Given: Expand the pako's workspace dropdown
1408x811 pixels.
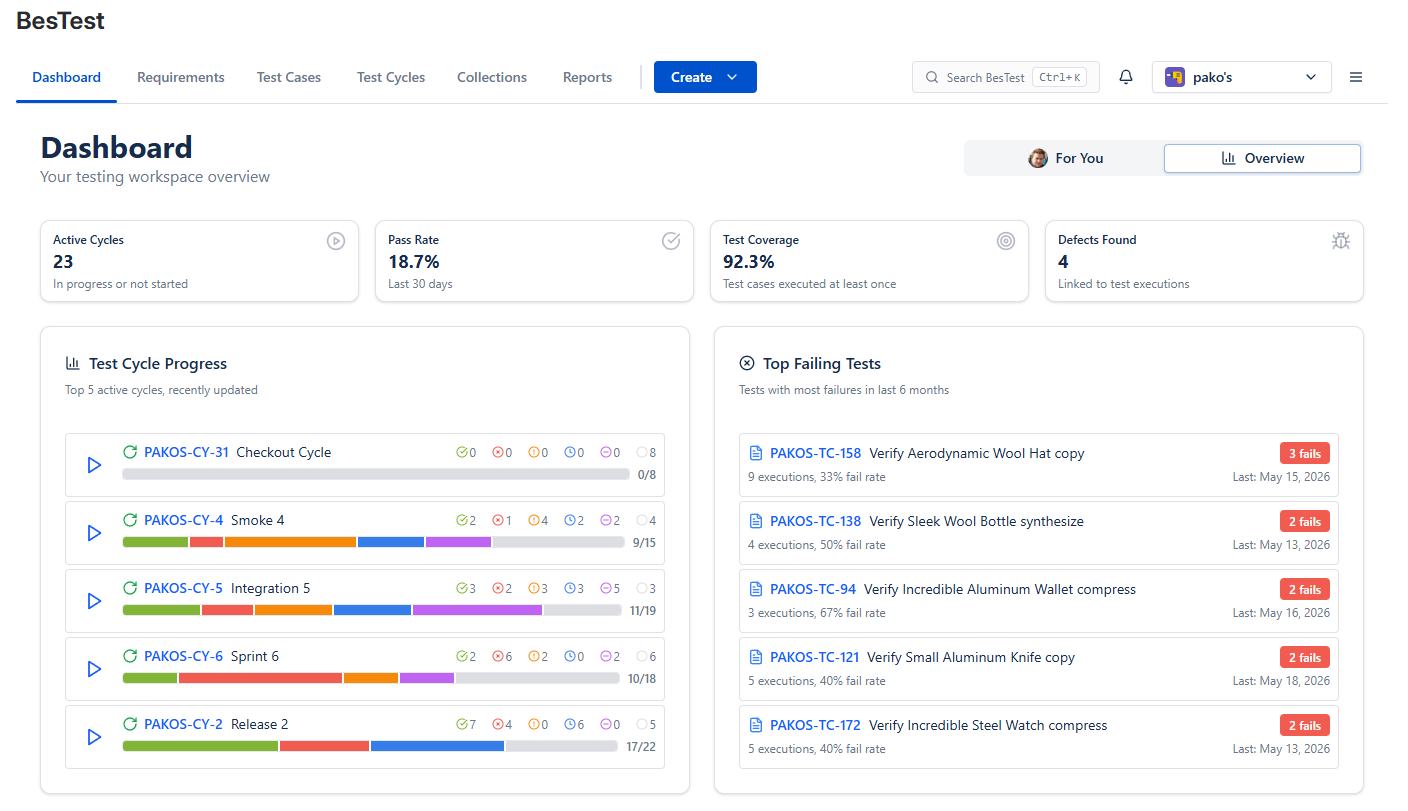Looking at the screenshot, I should pyautogui.click(x=1242, y=77).
